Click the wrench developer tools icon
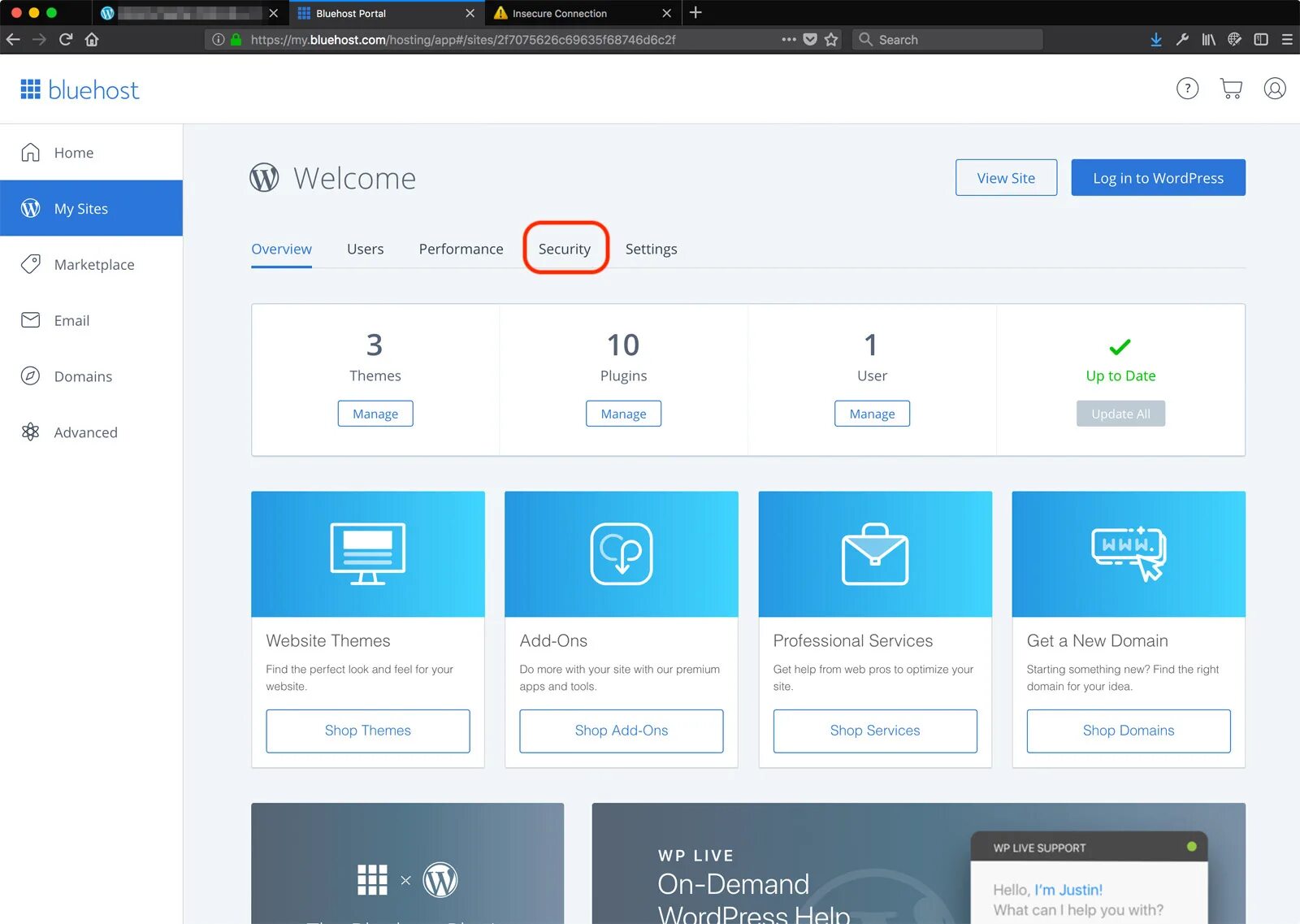1300x924 pixels. [x=1182, y=39]
